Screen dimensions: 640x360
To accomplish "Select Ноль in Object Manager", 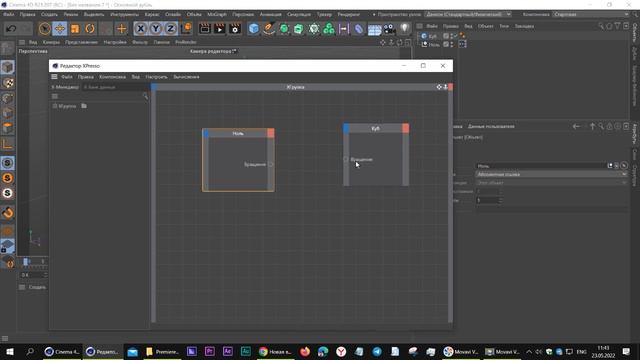I will tap(434, 44).
